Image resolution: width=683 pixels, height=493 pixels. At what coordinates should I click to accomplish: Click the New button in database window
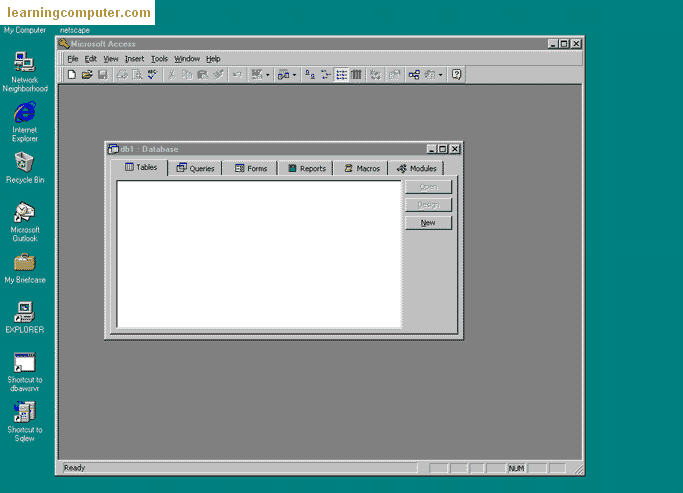tap(428, 223)
